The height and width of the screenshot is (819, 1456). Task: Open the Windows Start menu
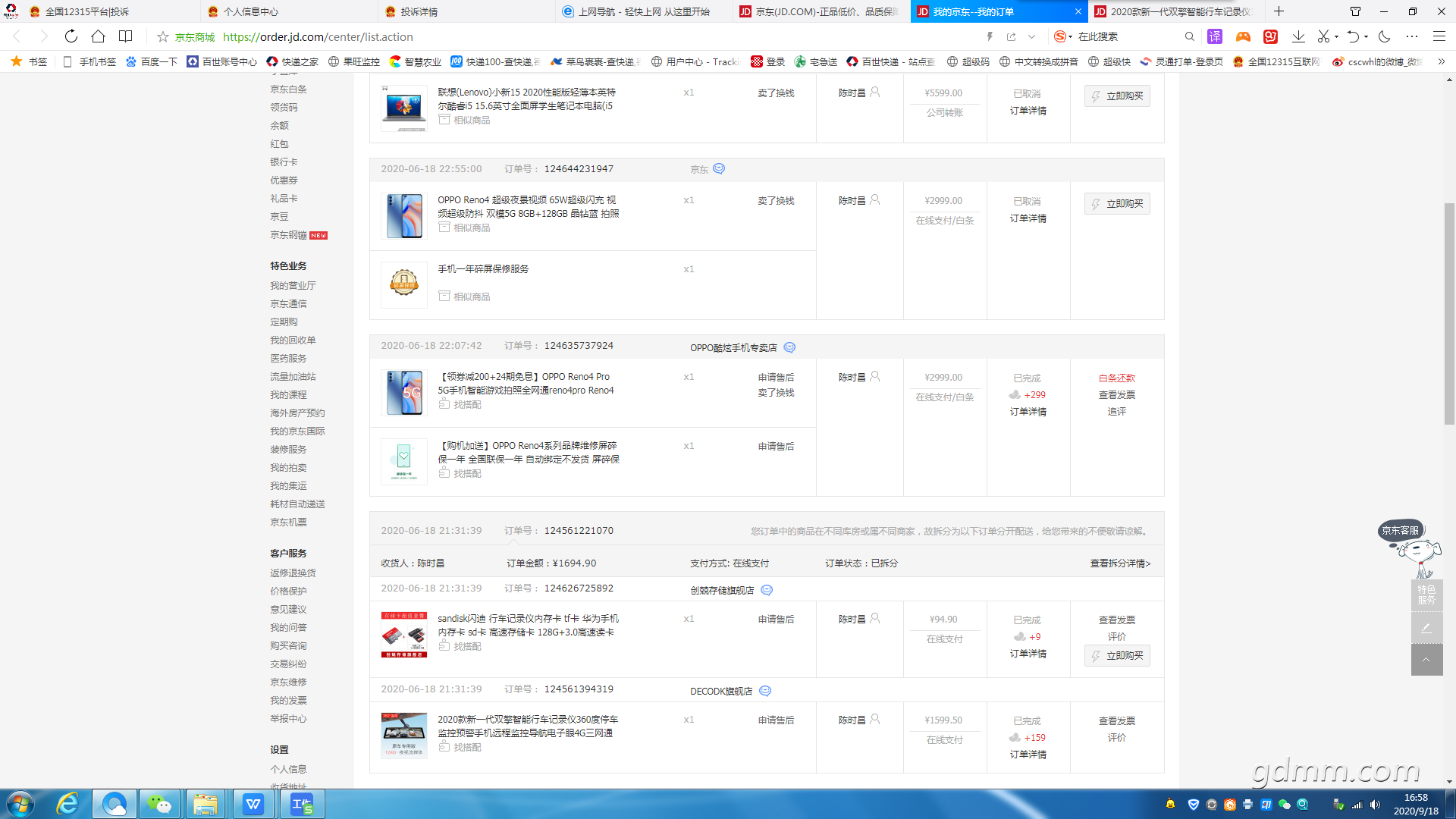(x=20, y=804)
